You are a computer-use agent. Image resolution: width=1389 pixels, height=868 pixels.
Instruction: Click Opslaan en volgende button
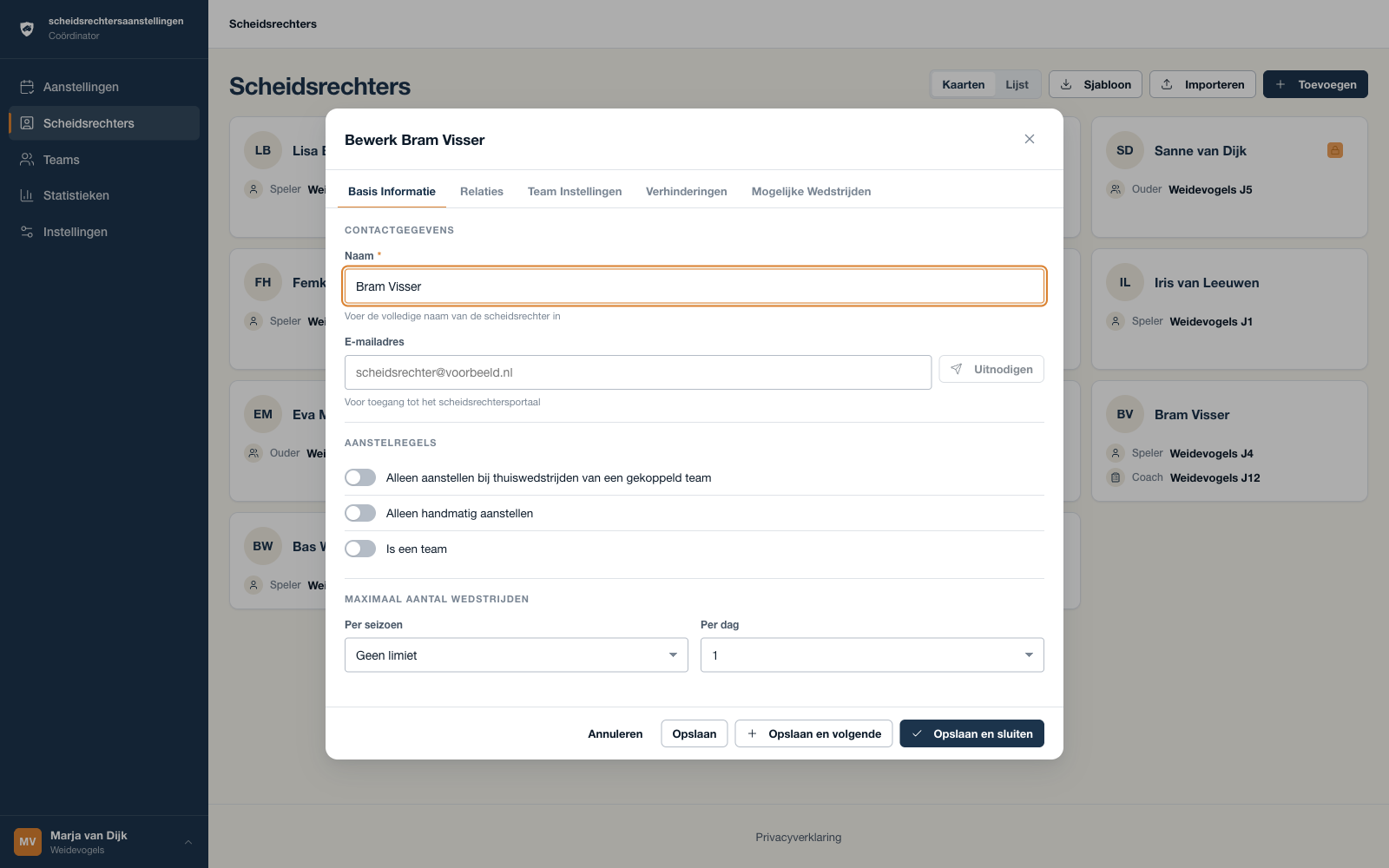[813, 733]
